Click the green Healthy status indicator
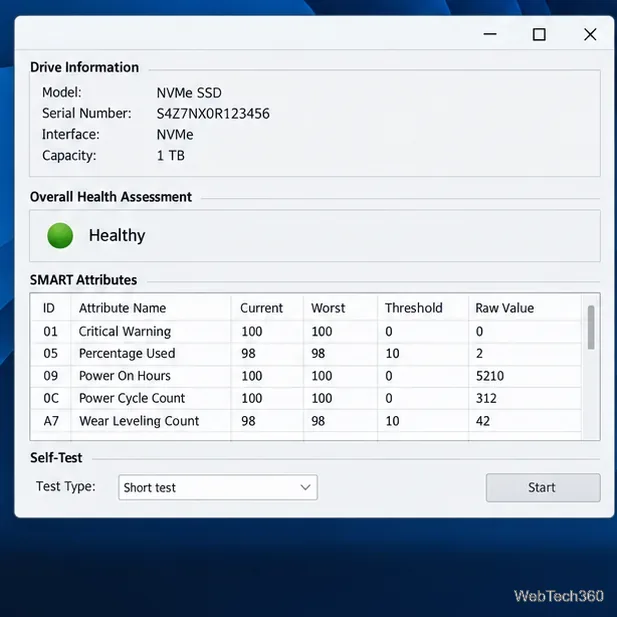Image resolution: width=617 pixels, height=617 pixels. tap(60, 235)
